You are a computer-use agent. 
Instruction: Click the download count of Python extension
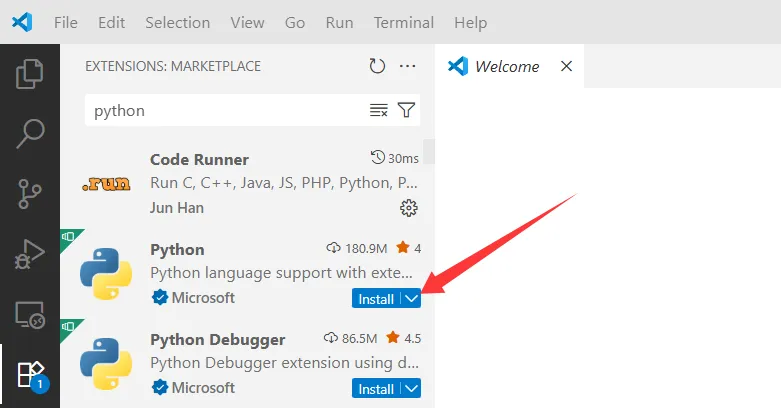click(357, 248)
